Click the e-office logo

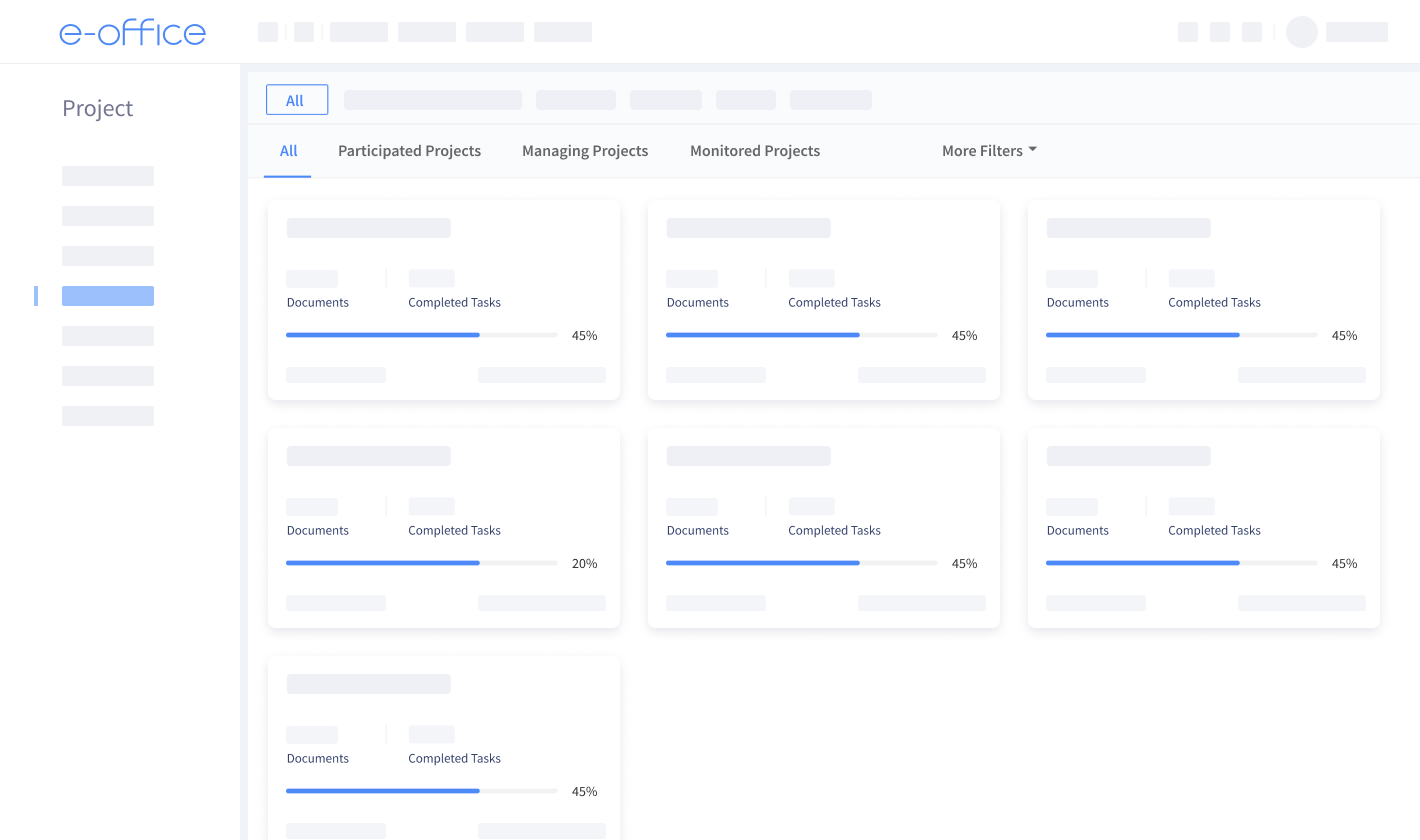click(132, 32)
